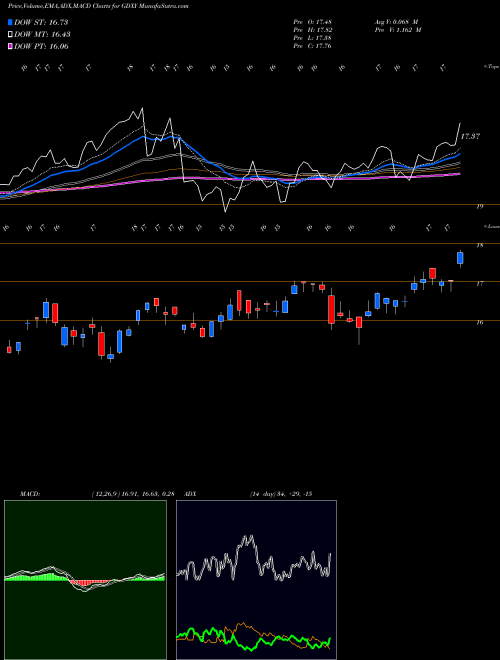Click the ADX '(14 day) 34, +29, -15' readout
This screenshot has width=500, height=660.
coord(281,494)
